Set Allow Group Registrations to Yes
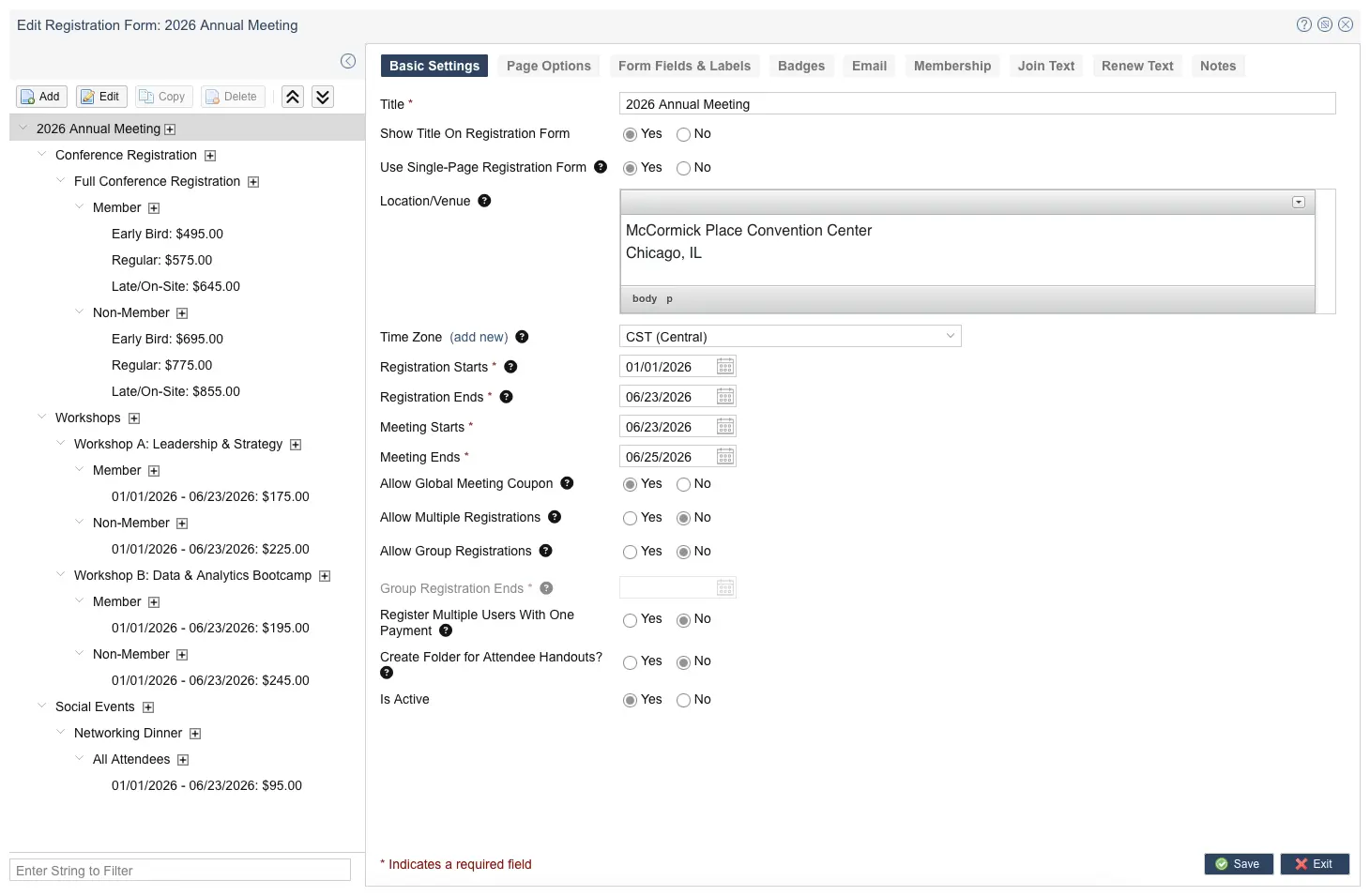Image resolution: width=1370 pixels, height=896 pixels. 630,552
